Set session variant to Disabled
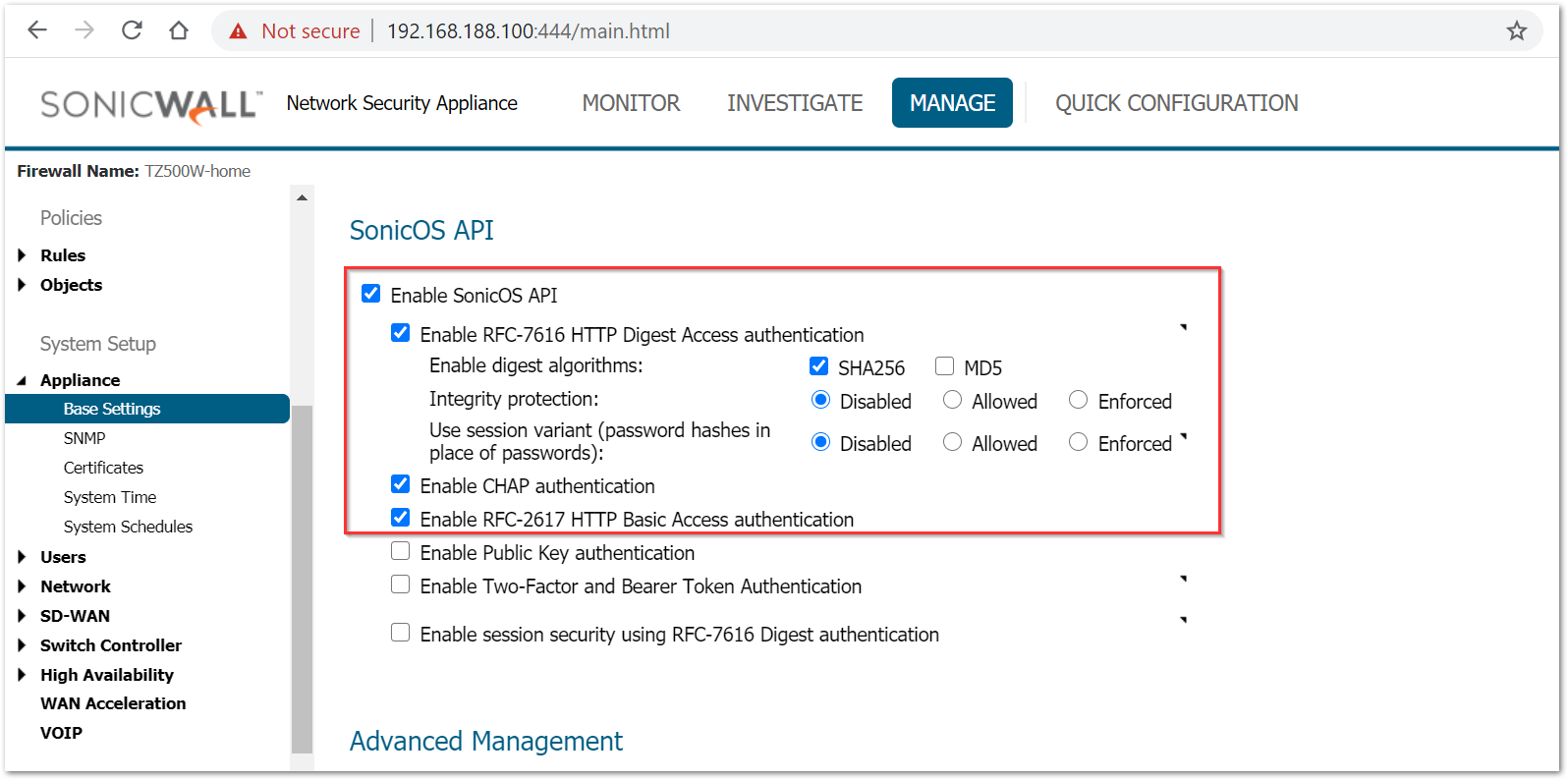This screenshot has height=780, width=1568. click(x=820, y=441)
